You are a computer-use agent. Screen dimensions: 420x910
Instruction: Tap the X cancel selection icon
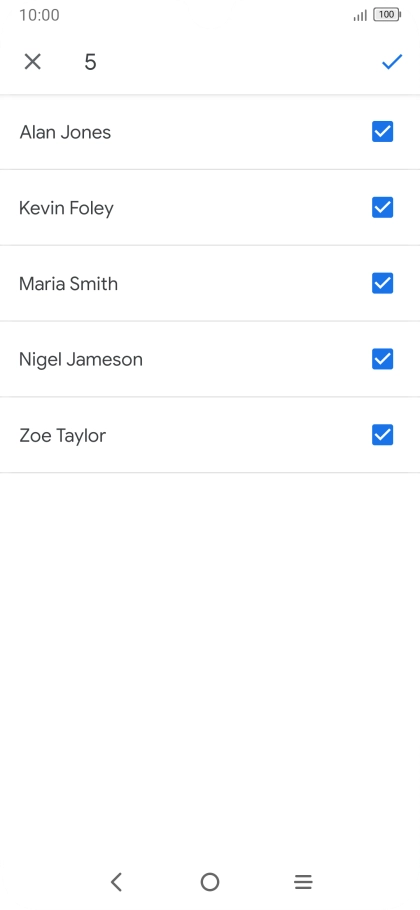coord(32,62)
